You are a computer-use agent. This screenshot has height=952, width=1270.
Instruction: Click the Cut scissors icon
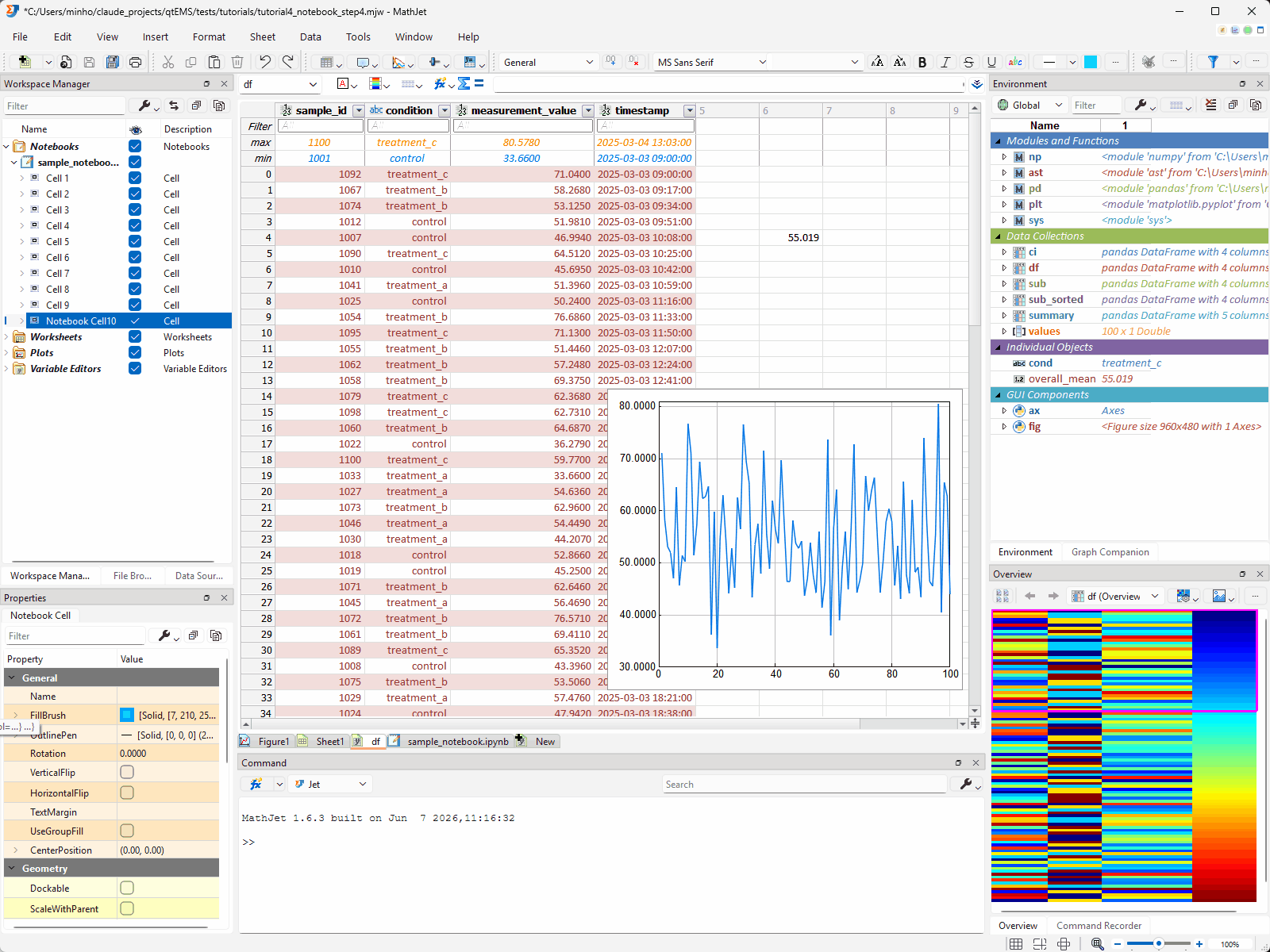coord(168,62)
